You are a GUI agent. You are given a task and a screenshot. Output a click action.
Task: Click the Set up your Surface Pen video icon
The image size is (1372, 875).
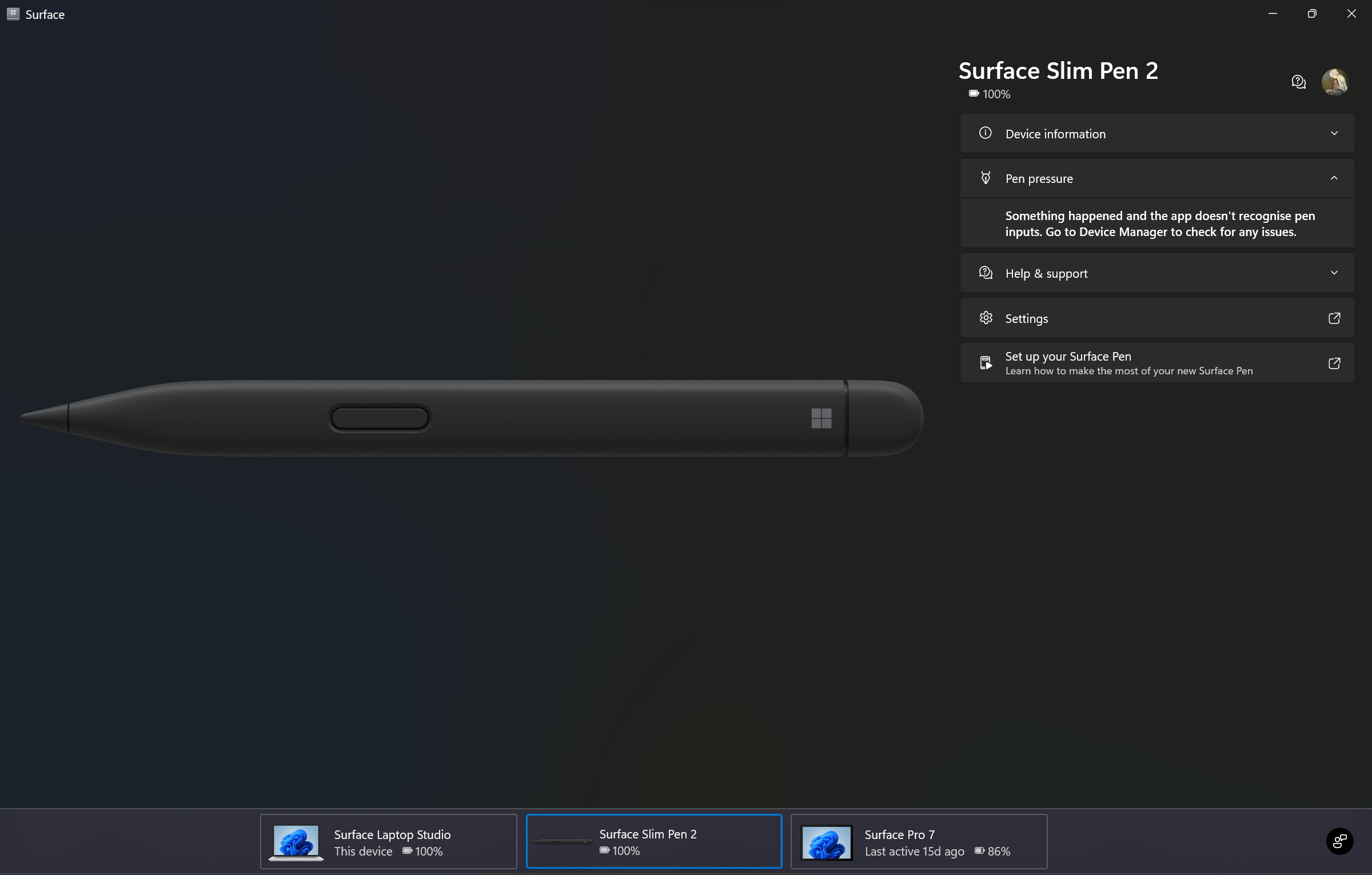[986, 363]
